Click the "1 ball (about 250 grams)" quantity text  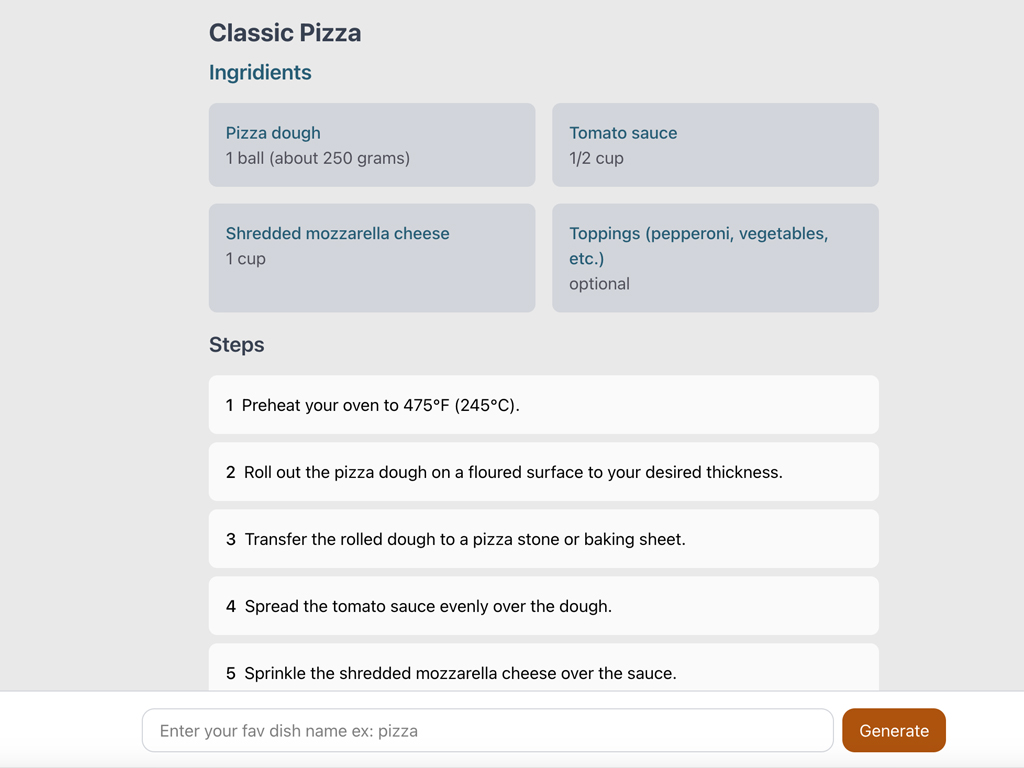(318, 158)
